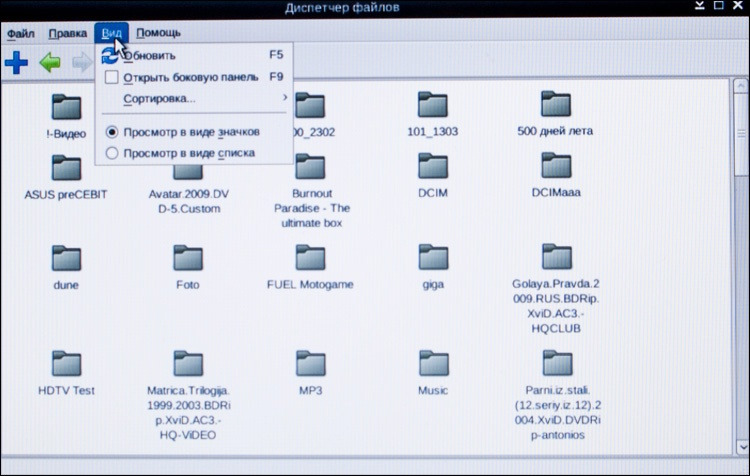Viewport: 750px width, 476px height.
Task: Open the Foto folder icon
Action: (188, 259)
